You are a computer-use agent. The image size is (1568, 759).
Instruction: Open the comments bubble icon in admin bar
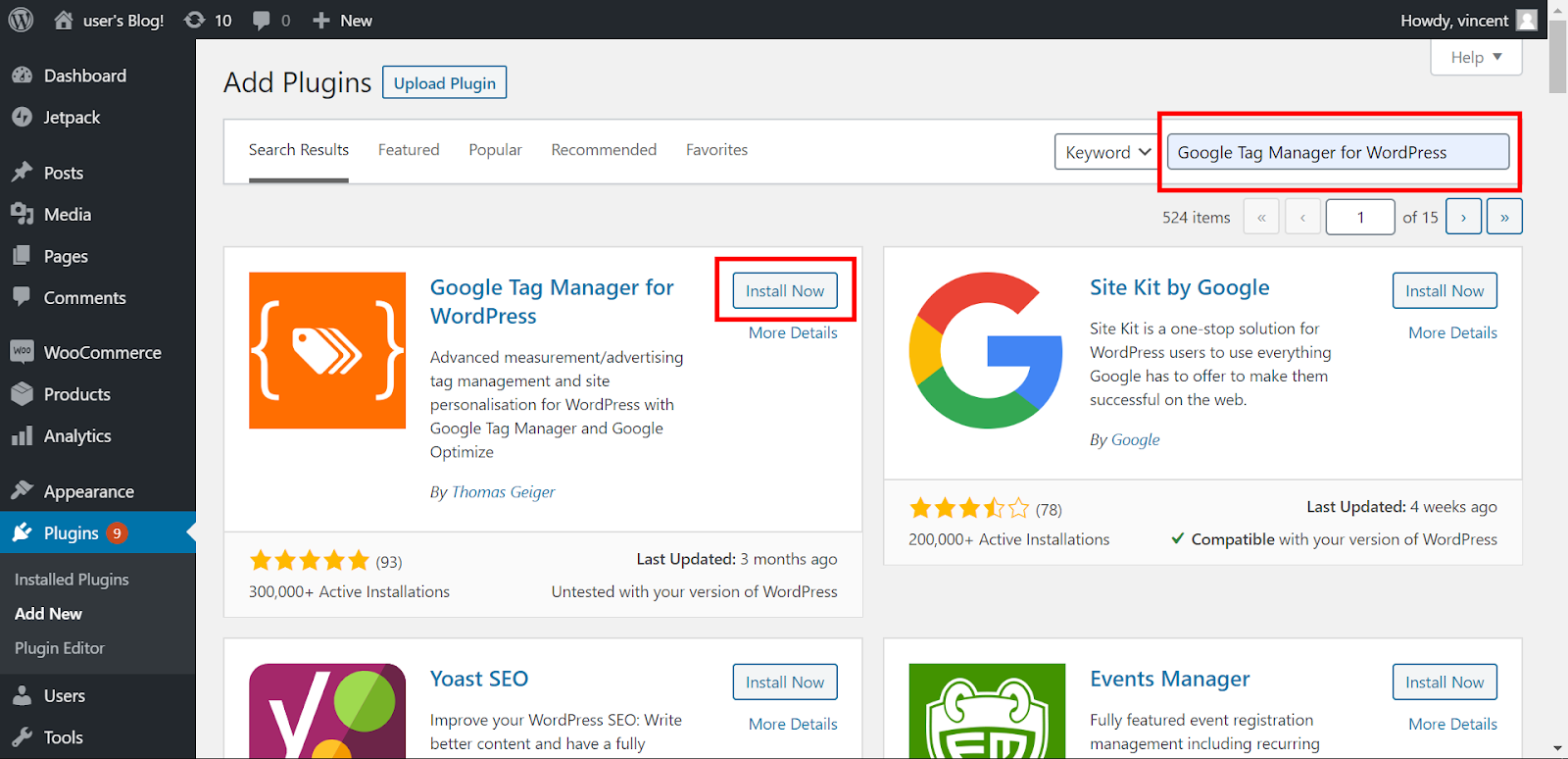[262, 20]
